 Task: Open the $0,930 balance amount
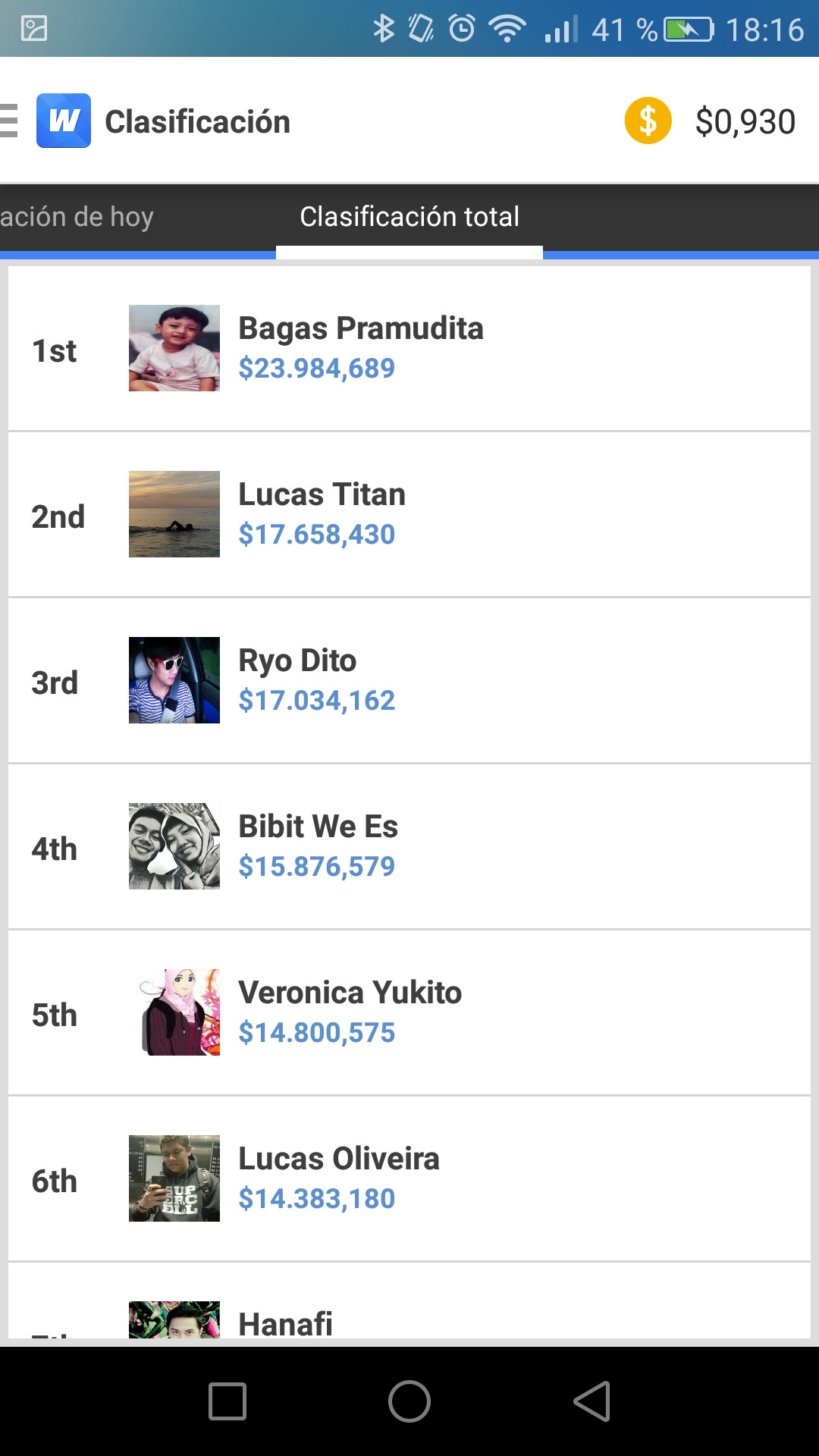745,122
